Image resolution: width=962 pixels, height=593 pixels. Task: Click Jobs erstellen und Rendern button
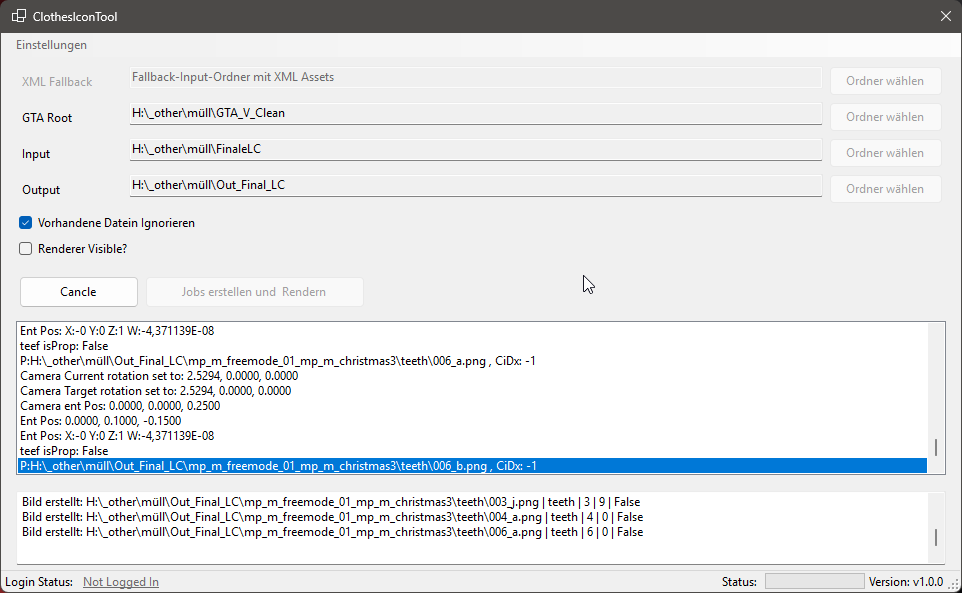254,292
